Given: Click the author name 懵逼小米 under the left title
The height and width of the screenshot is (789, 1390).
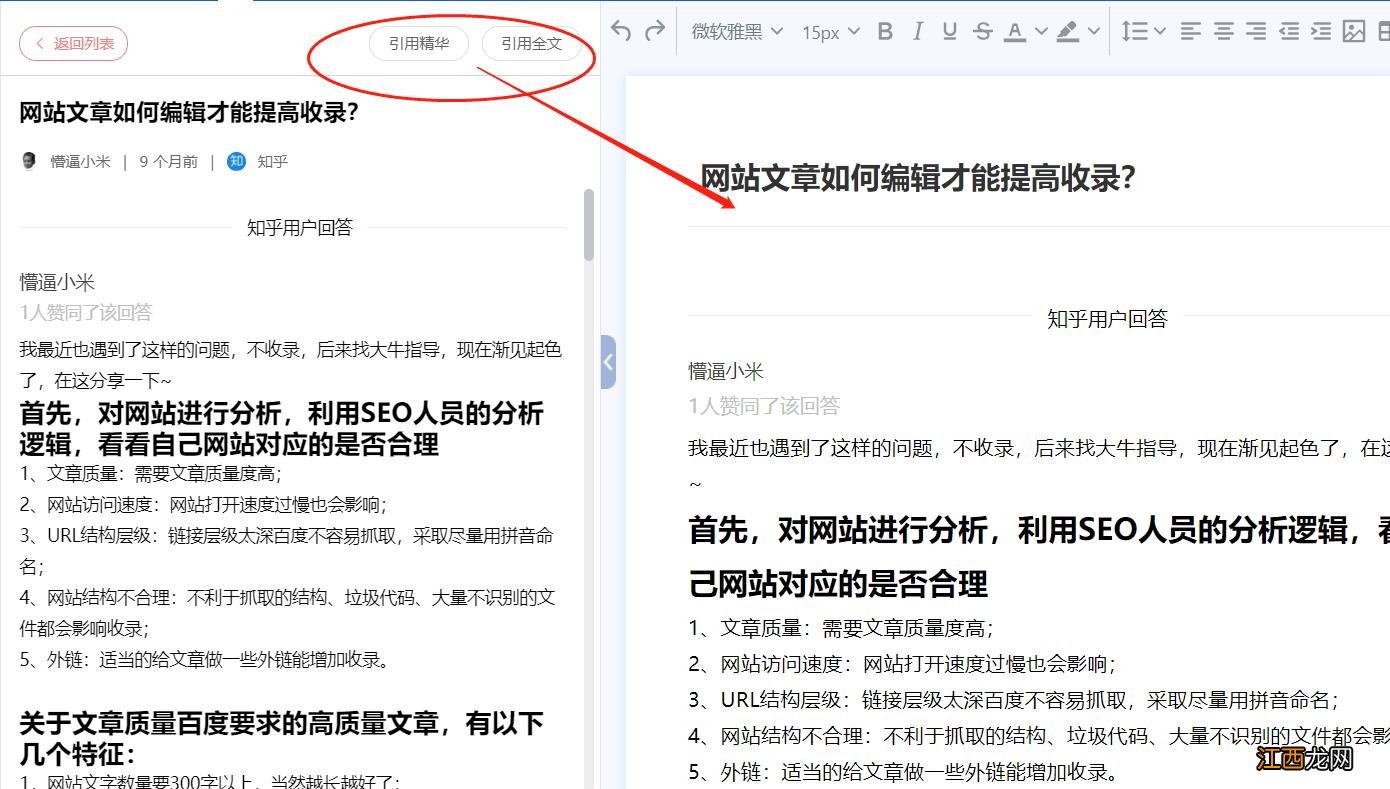Looking at the screenshot, I should click(80, 161).
